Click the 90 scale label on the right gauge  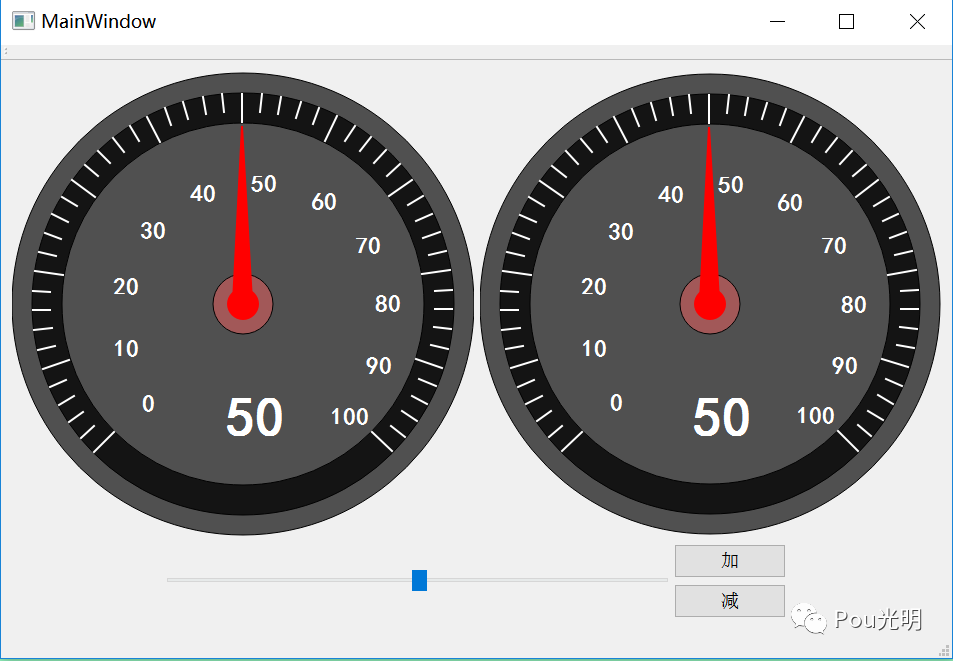(x=845, y=366)
